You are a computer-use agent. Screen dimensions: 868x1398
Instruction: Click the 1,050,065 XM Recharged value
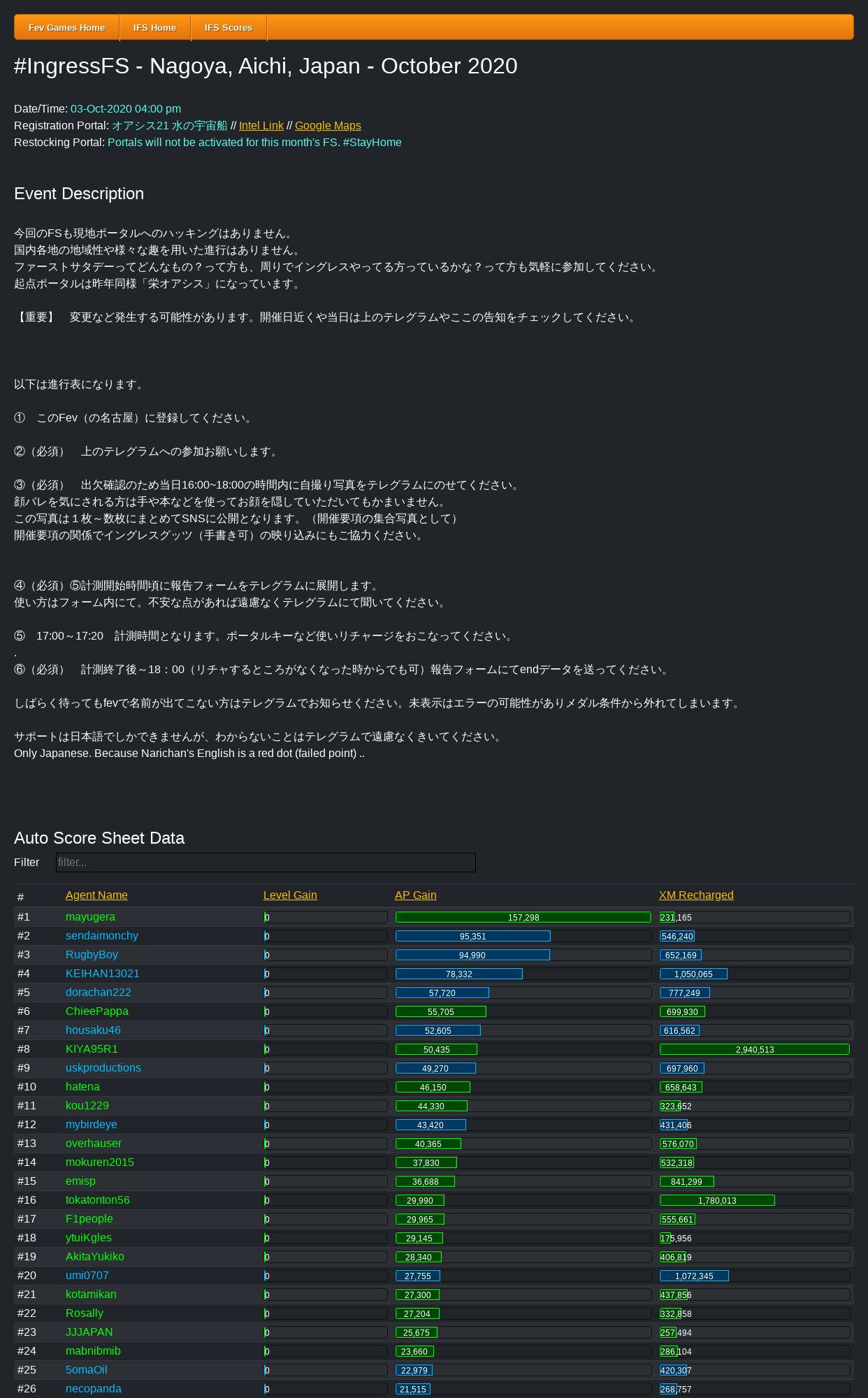pyautogui.click(x=694, y=974)
